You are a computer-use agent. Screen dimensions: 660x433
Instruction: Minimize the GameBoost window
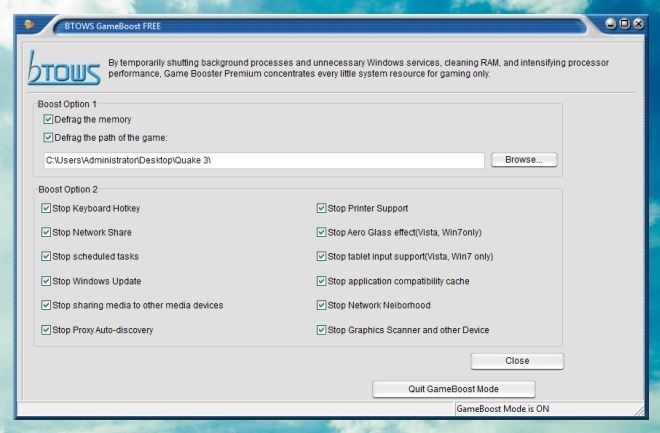tap(610, 24)
